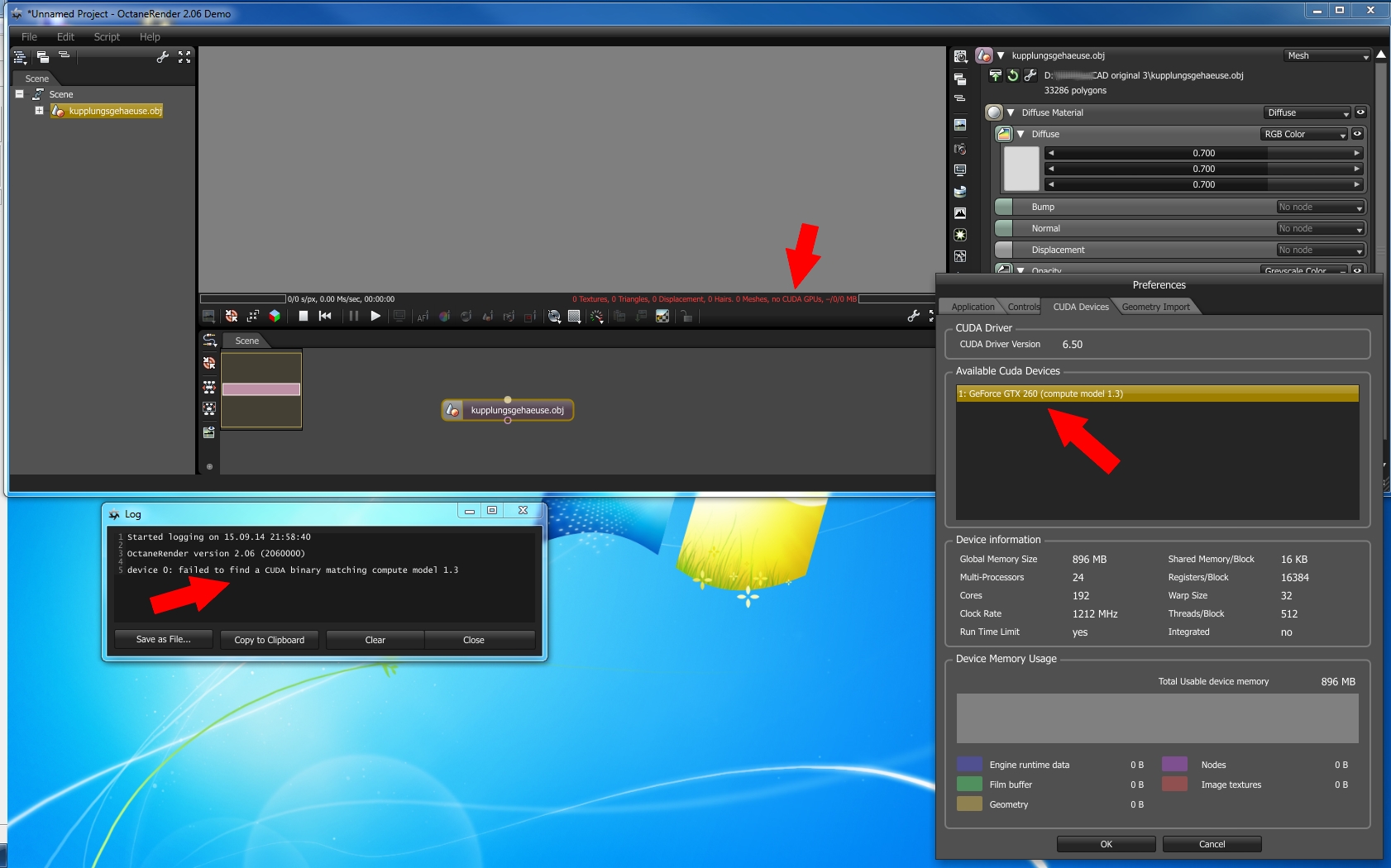Click the load mesh file icon with green arrow
This screenshot has height=868, width=1391.
[x=996, y=75]
